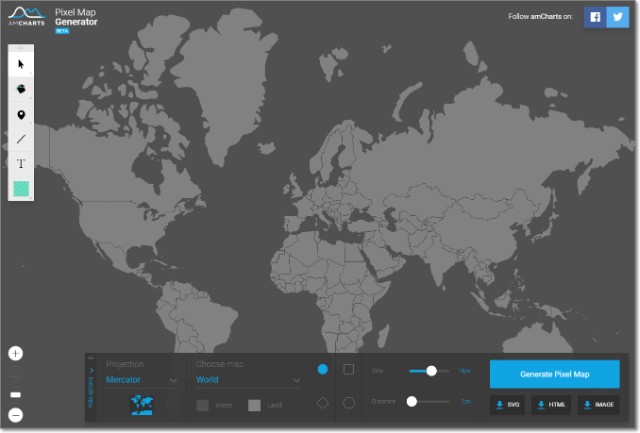Open the Mercator projection dropdown
Viewport: 640px width, 433px height.
[x=142, y=380]
